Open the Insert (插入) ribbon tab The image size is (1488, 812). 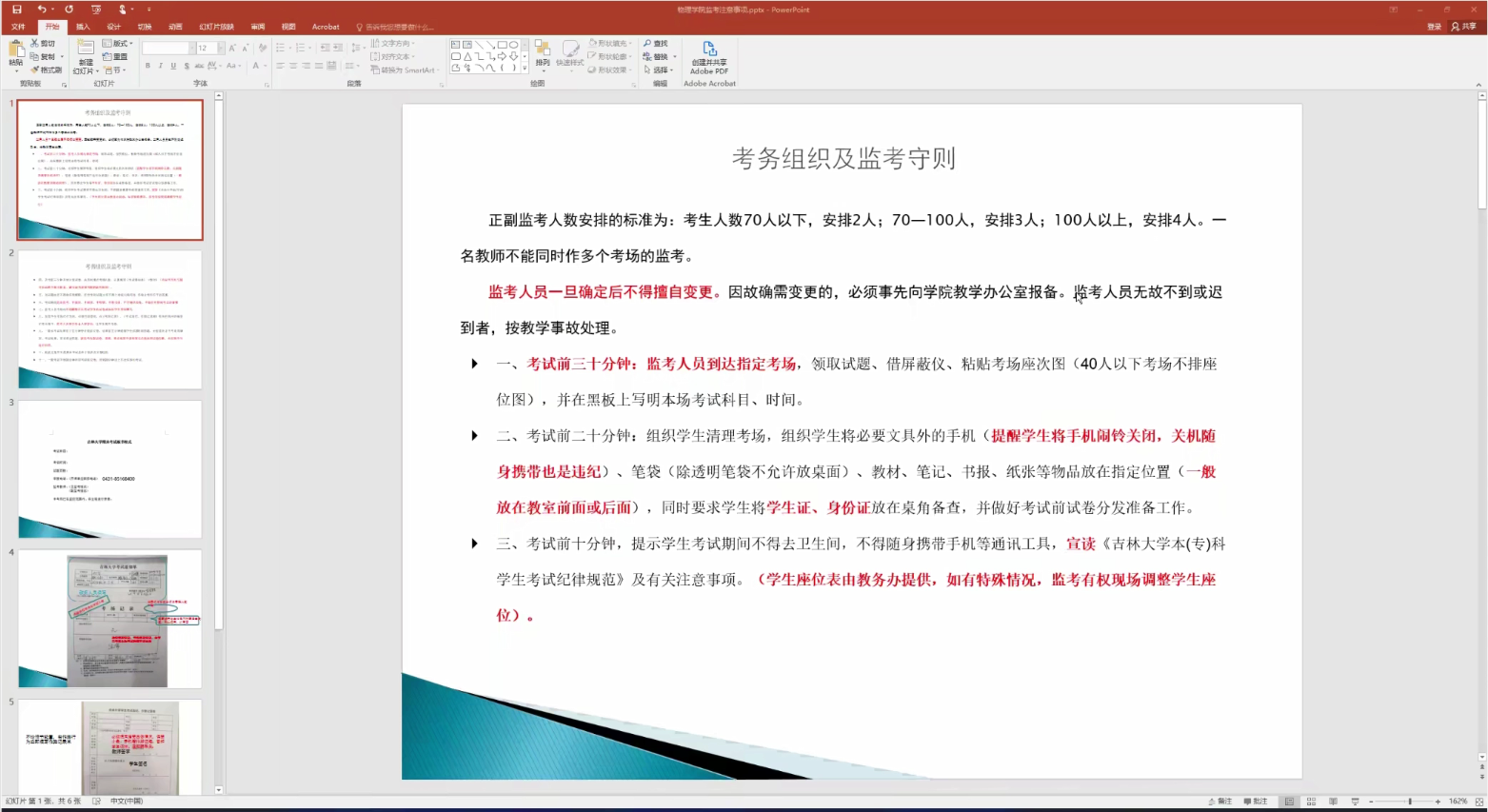tap(83, 27)
